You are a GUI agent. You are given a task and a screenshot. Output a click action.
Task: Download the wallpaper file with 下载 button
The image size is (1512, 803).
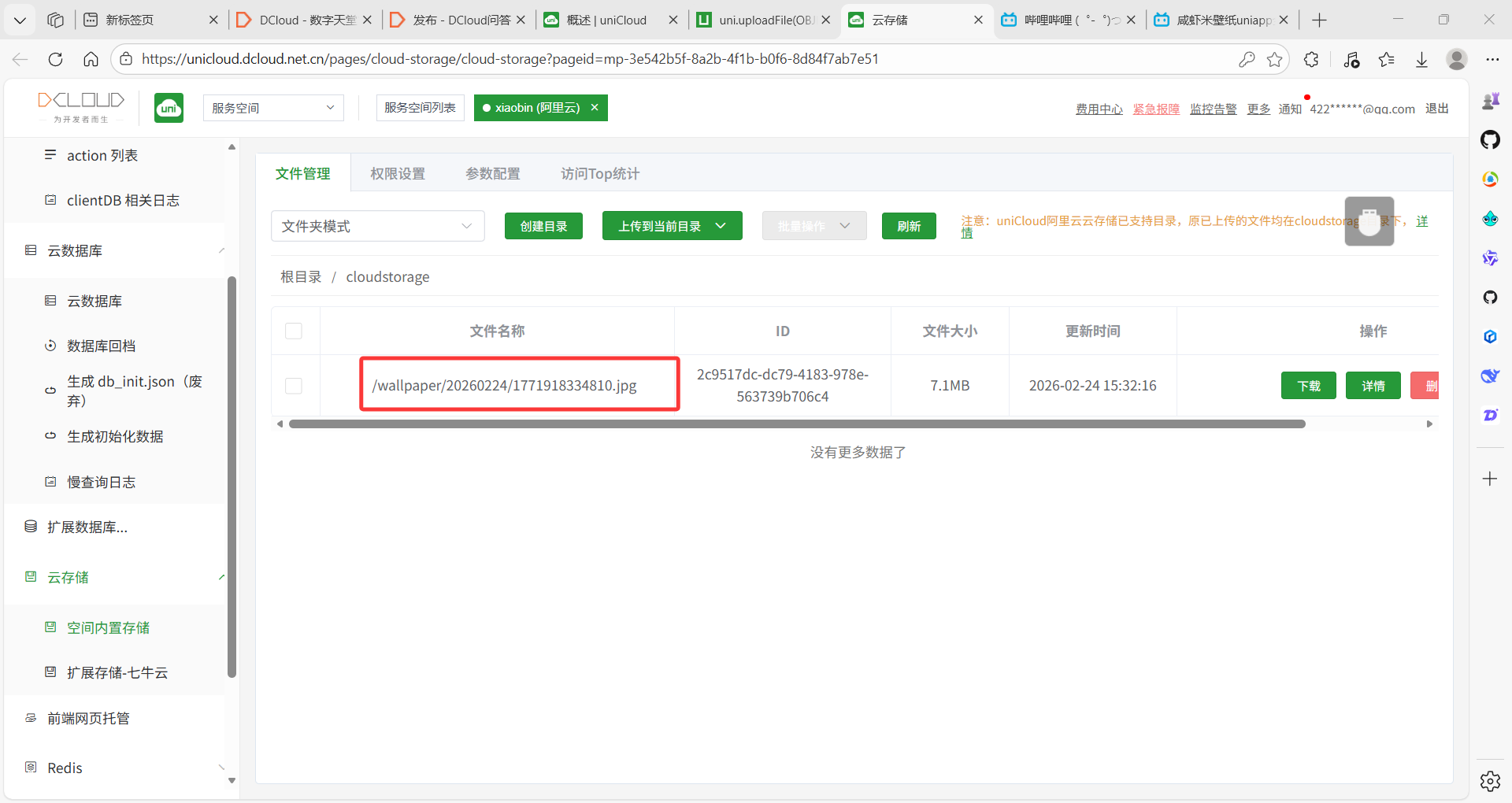[1308, 386]
